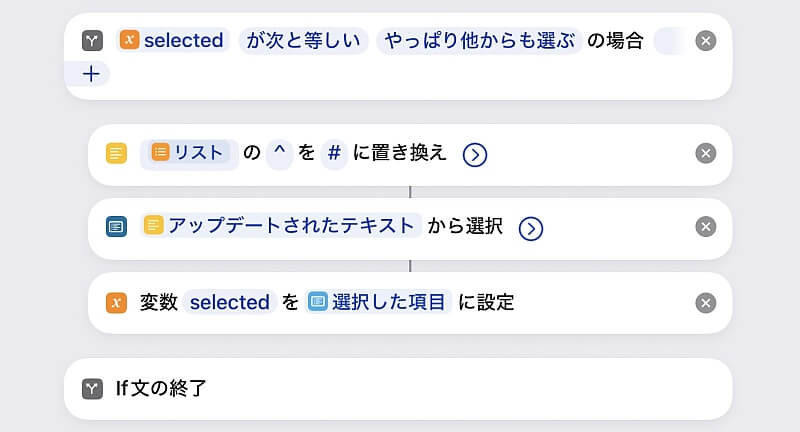Edit the # replacement text field

point(334,153)
